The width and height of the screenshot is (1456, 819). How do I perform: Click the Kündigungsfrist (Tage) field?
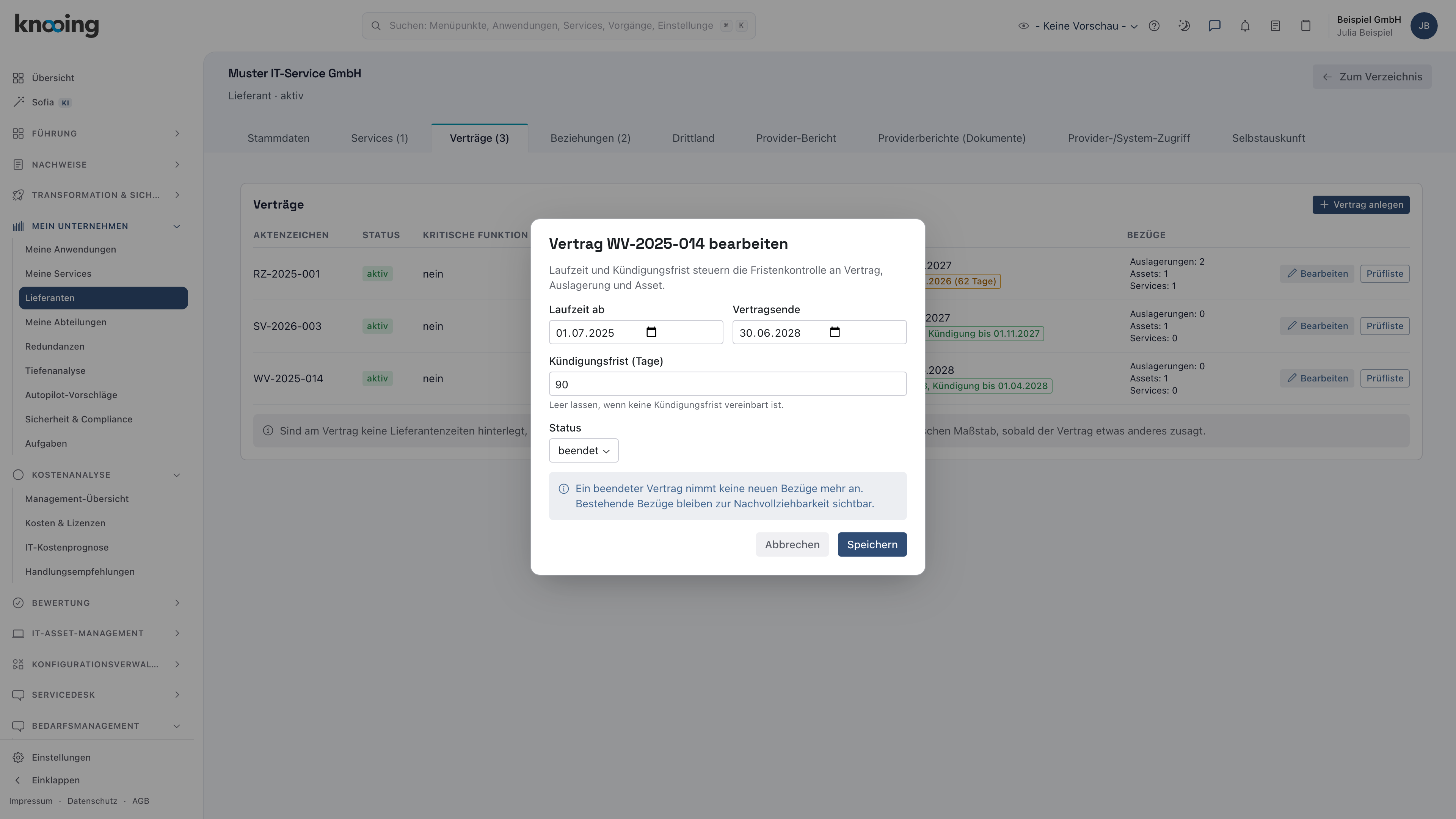point(728,384)
